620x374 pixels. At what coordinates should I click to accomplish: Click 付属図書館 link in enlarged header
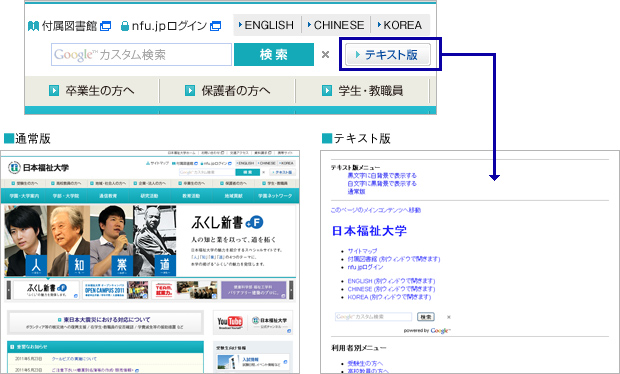click(x=69, y=26)
